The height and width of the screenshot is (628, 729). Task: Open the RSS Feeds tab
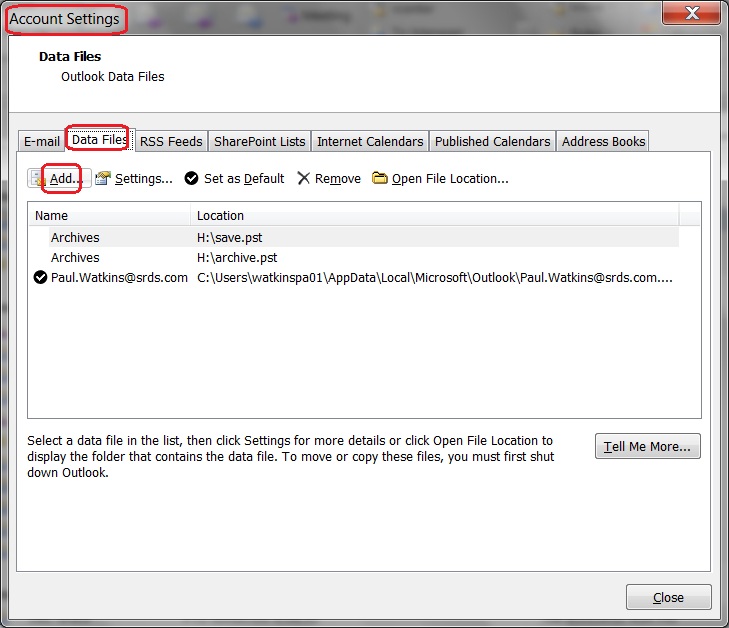171,141
